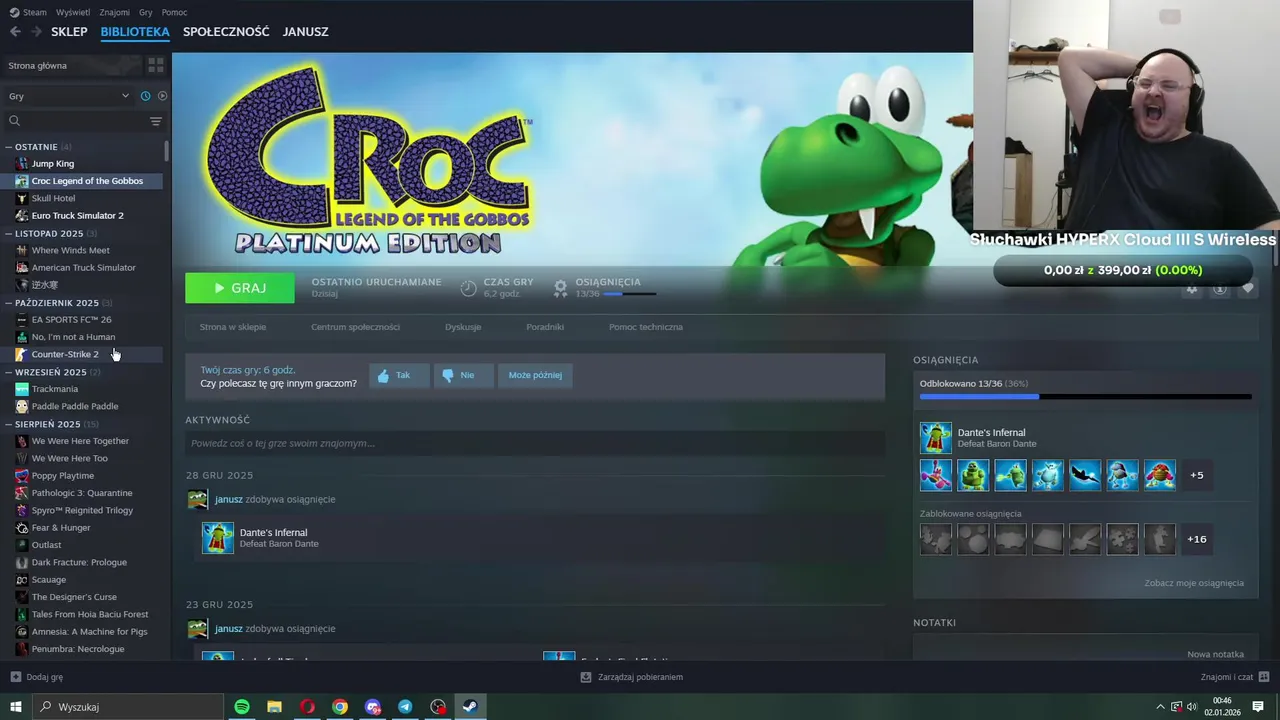Open the JANUSZ profile tab

click(305, 32)
